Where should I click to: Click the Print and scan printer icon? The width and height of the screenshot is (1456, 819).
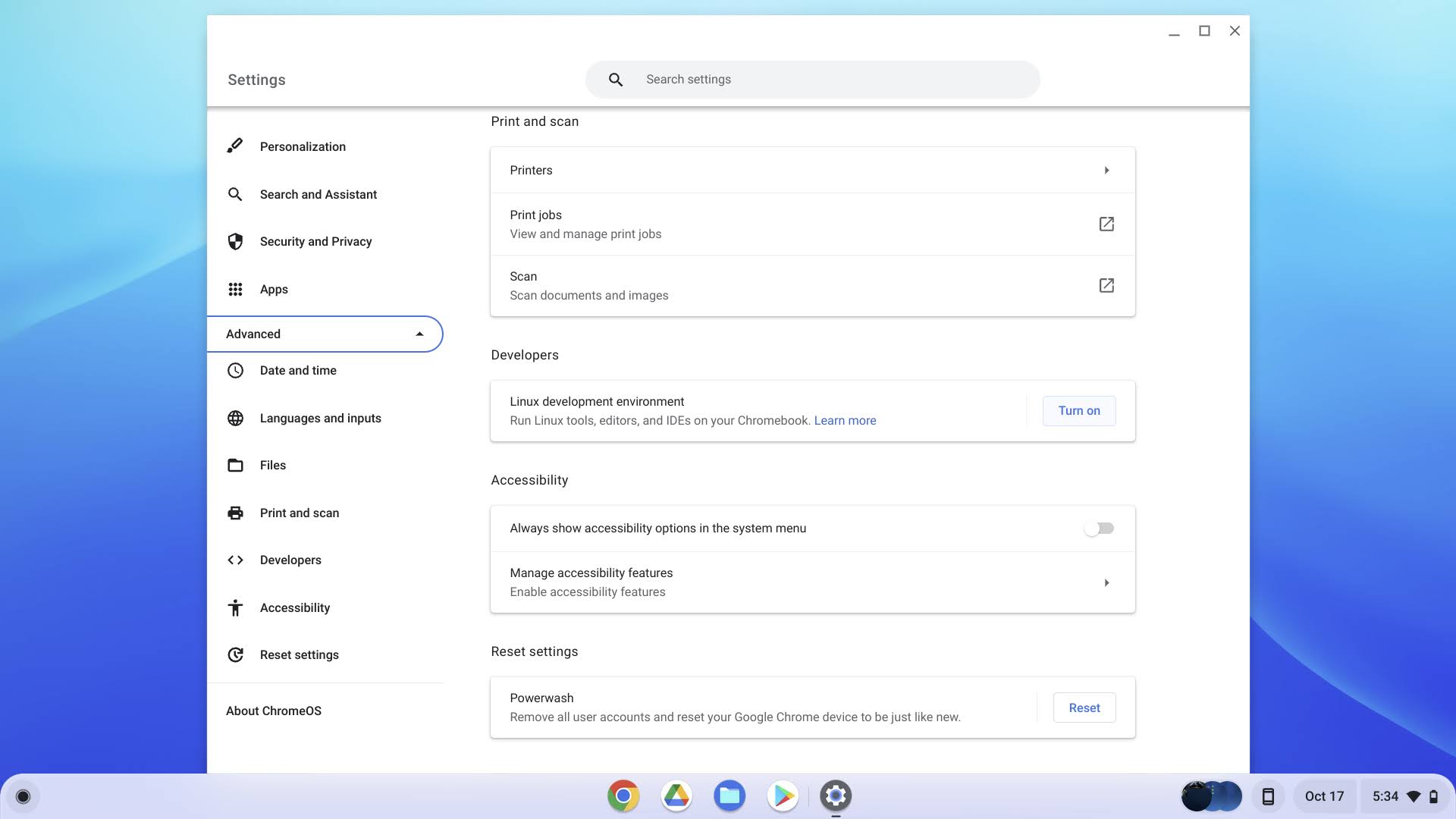point(235,513)
